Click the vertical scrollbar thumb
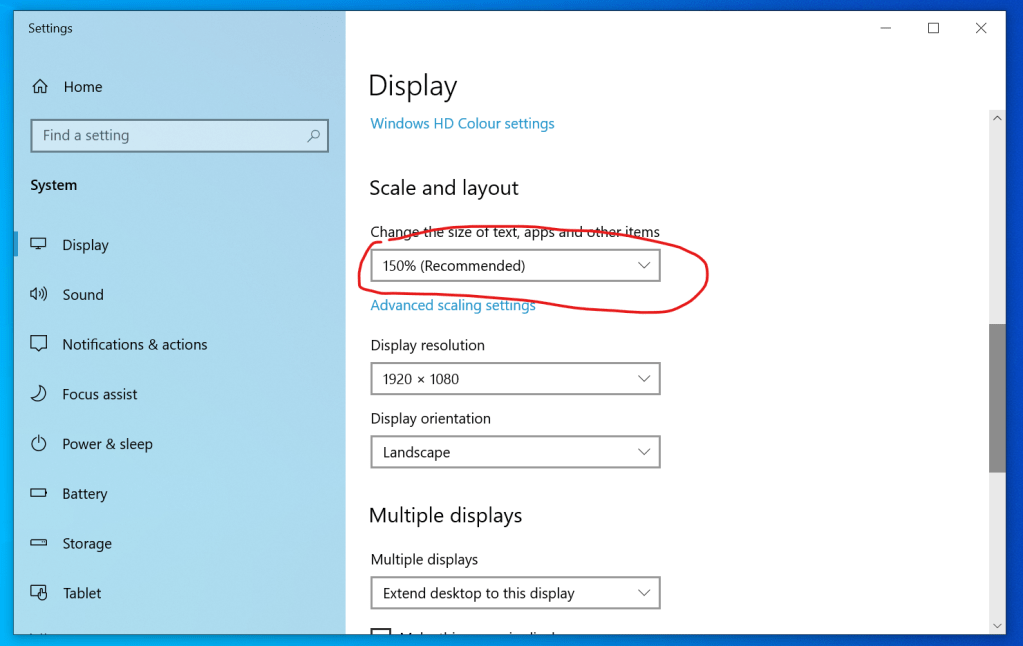Image resolution: width=1023 pixels, height=646 pixels. [x=997, y=397]
